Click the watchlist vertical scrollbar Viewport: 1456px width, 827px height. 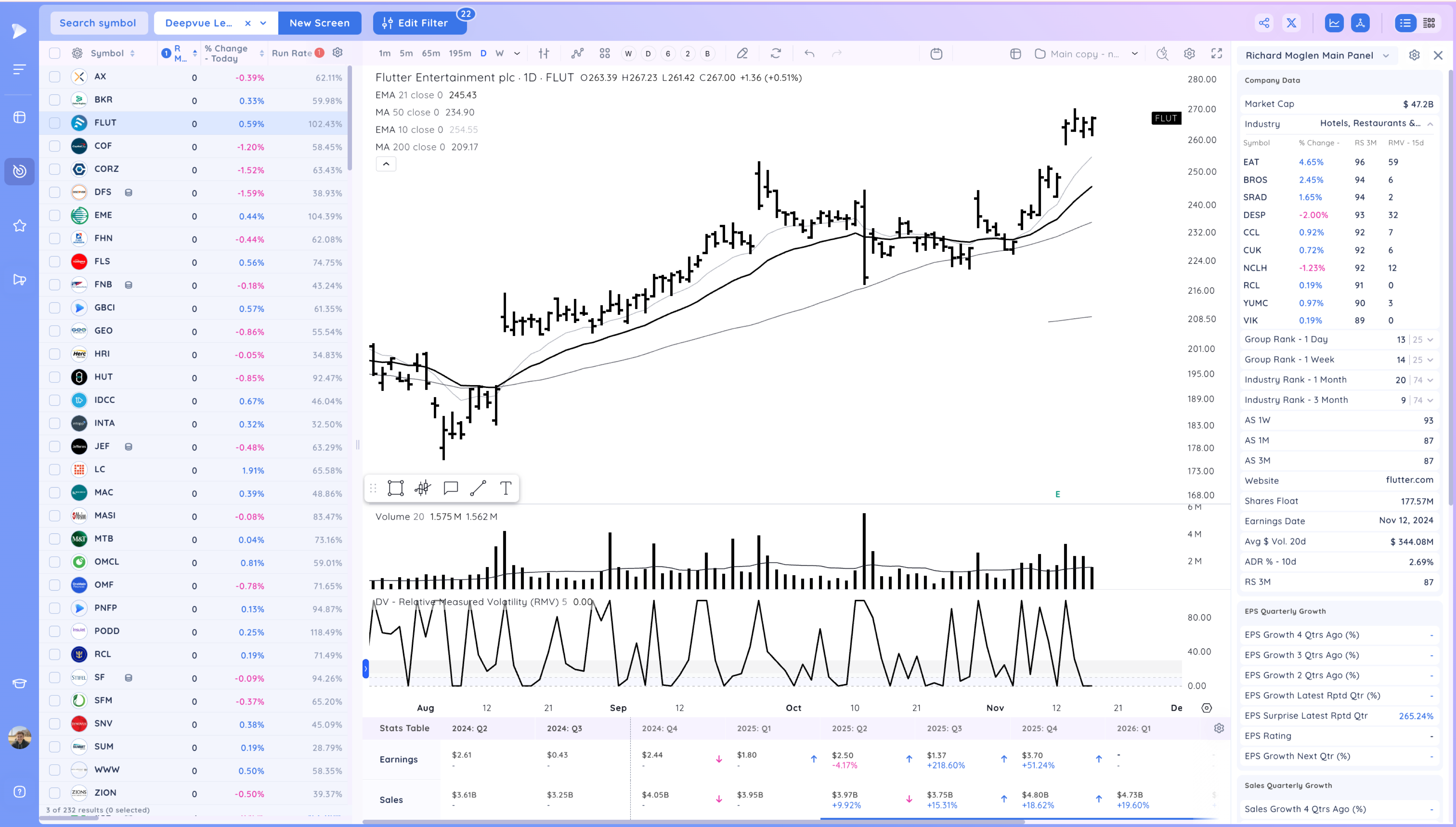click(x=350, y=118)
